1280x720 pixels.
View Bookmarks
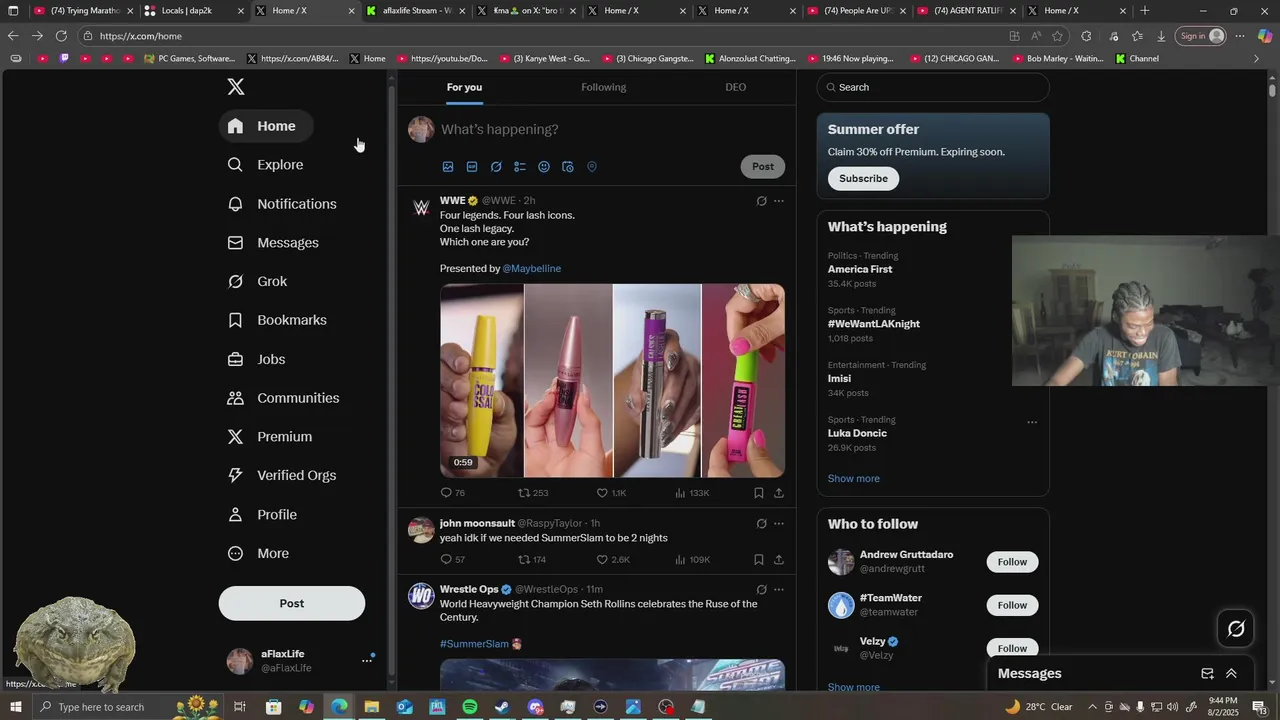[x=277, y=320]
